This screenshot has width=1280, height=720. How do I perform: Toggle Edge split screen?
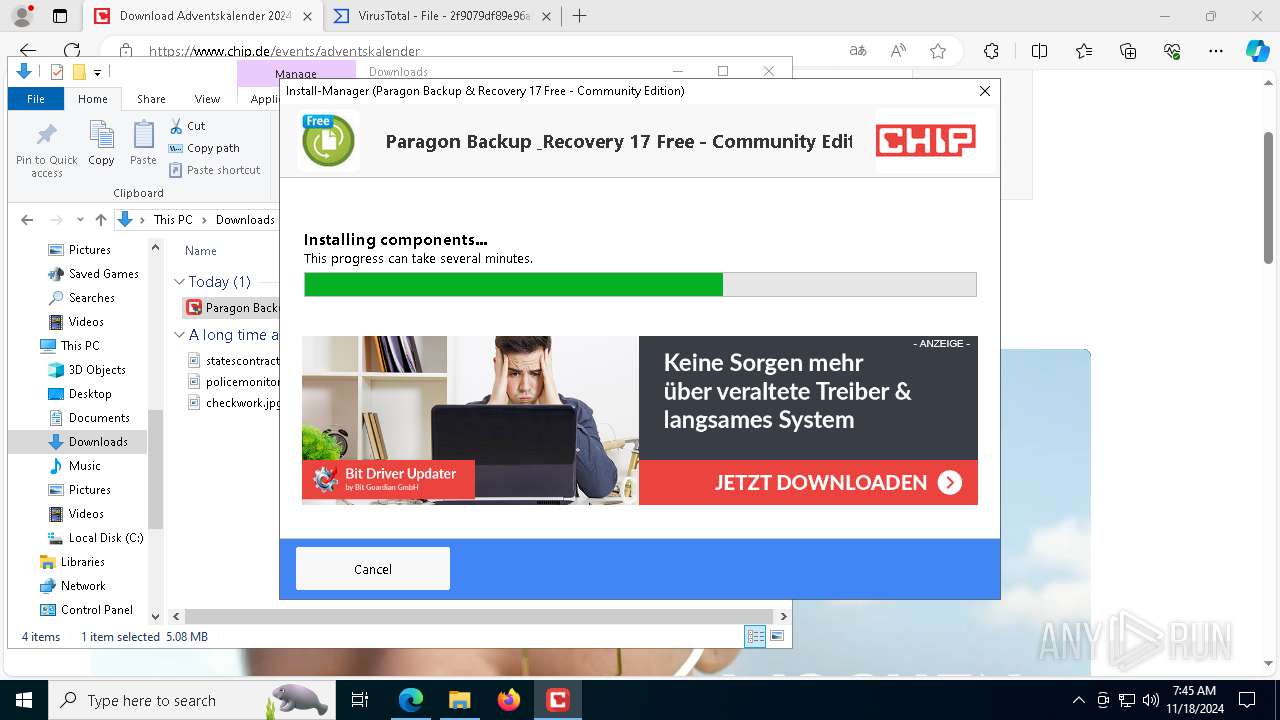[1039, 51]
